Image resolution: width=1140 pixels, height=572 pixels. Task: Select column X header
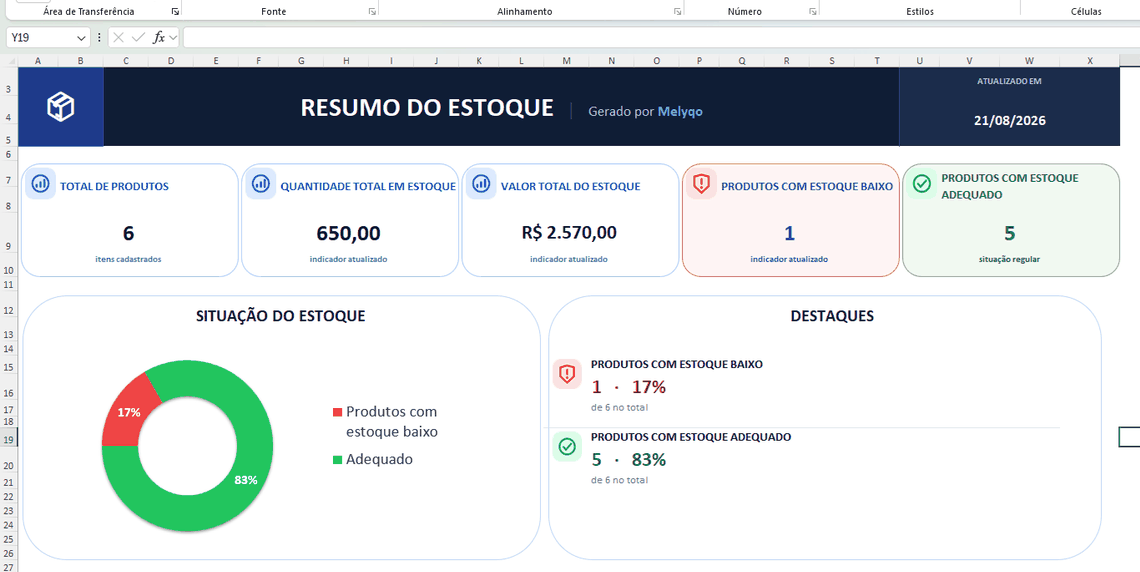coord(1090,61)
